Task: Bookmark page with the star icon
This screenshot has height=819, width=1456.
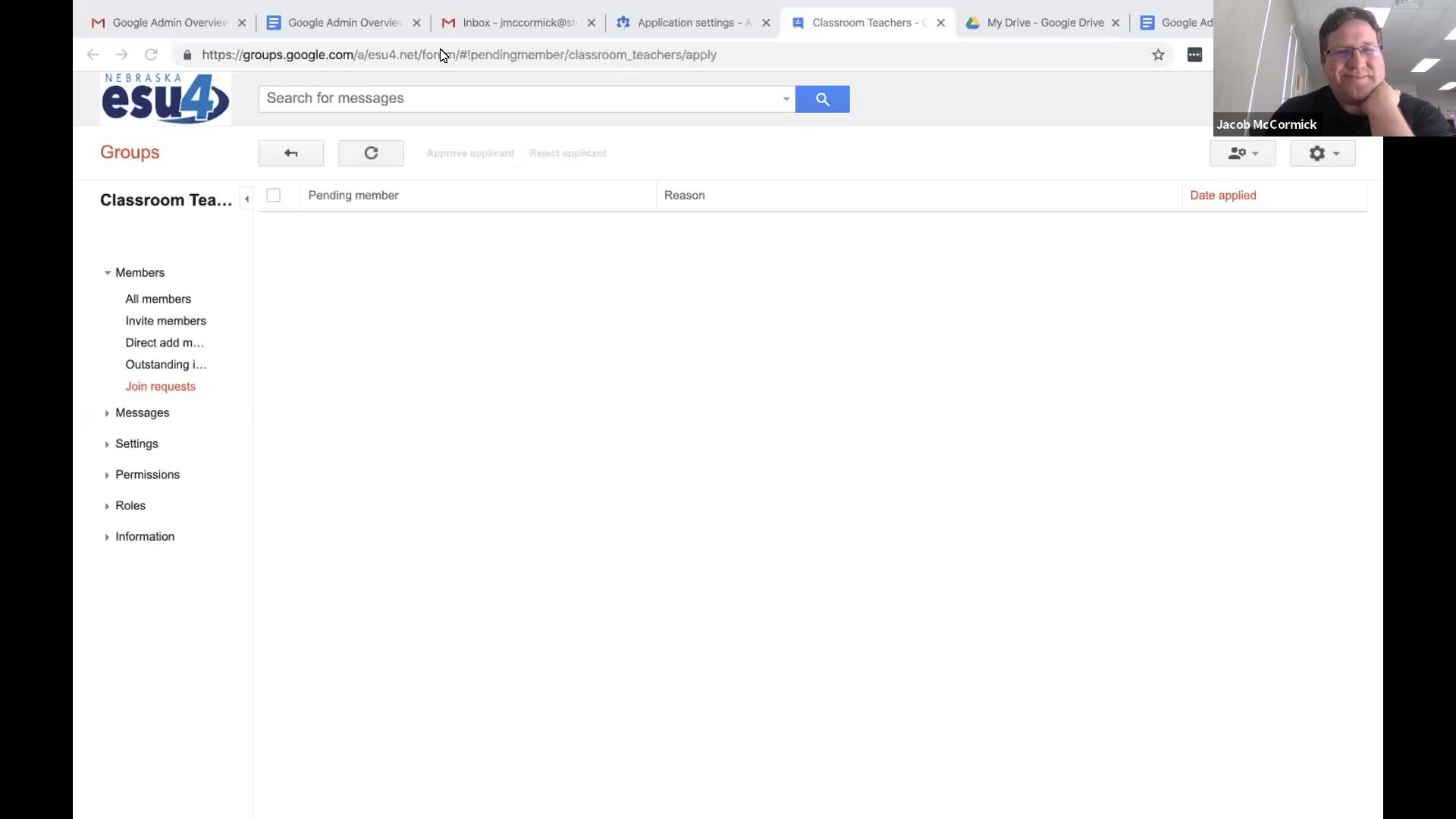Action: click(1158, 55)
